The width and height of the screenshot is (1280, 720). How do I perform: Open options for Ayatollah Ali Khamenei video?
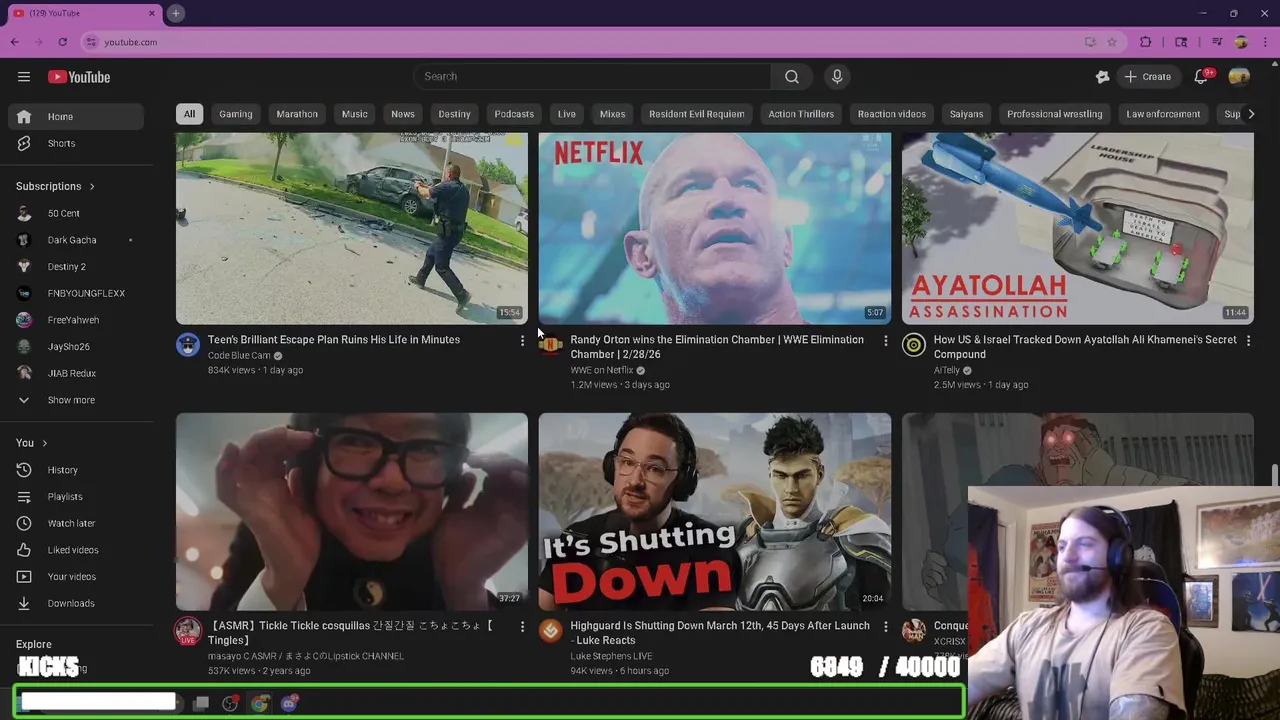[x=1248, y=341]
